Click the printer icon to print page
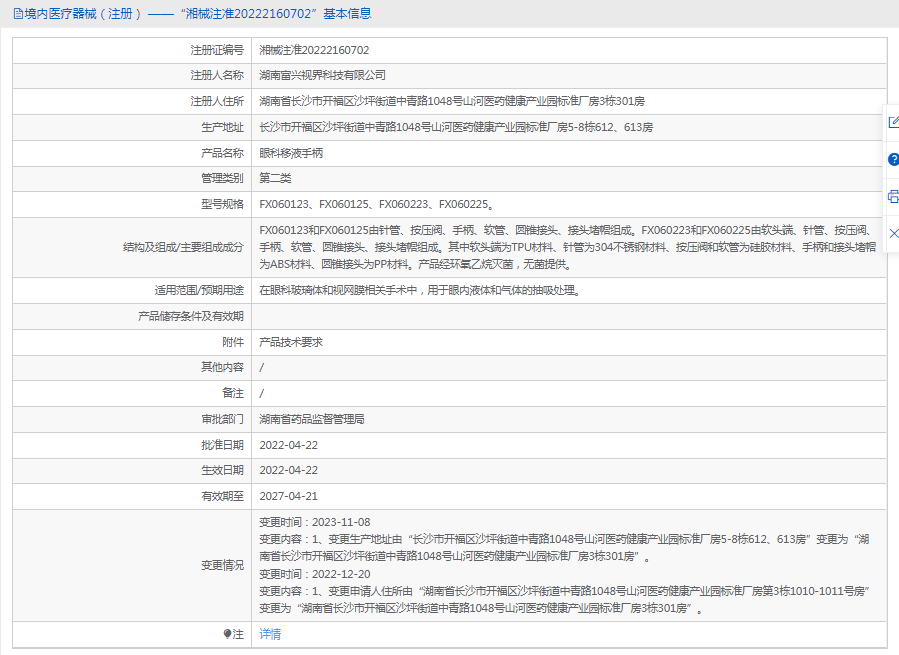The height and width of the screenshot is (655, 899). [x=893, y=196]
